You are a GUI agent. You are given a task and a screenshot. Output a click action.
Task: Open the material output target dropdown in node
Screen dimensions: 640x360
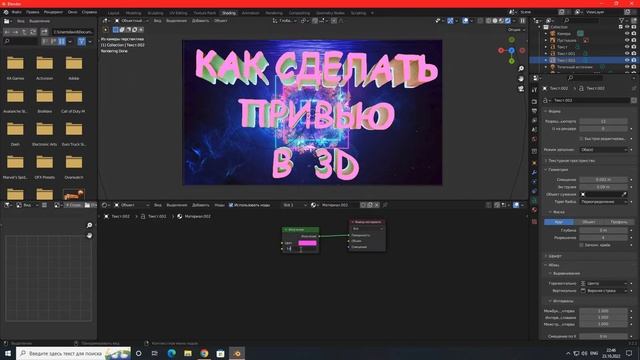(367, 229)
